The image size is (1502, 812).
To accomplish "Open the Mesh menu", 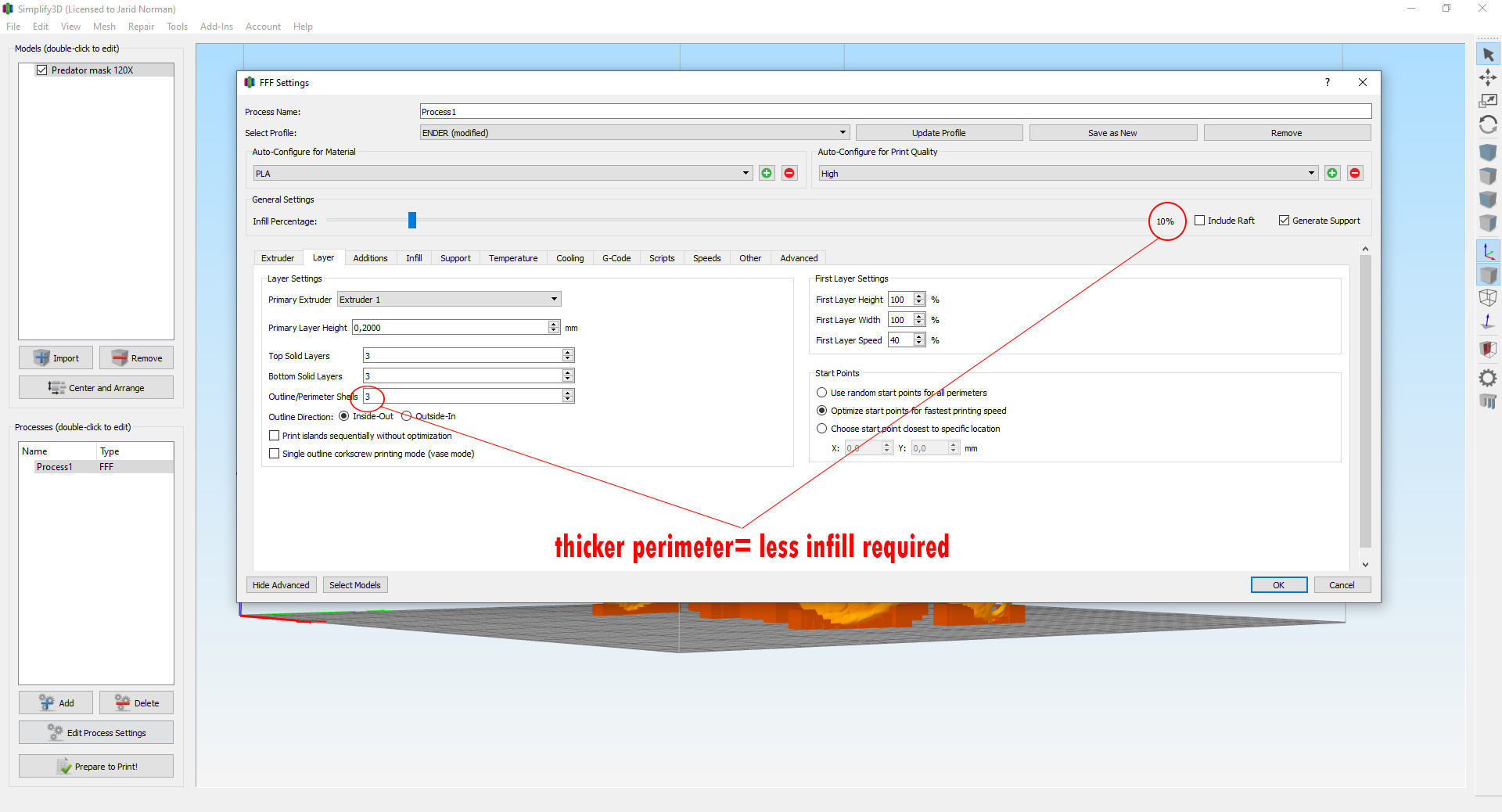I will (104, 27).
